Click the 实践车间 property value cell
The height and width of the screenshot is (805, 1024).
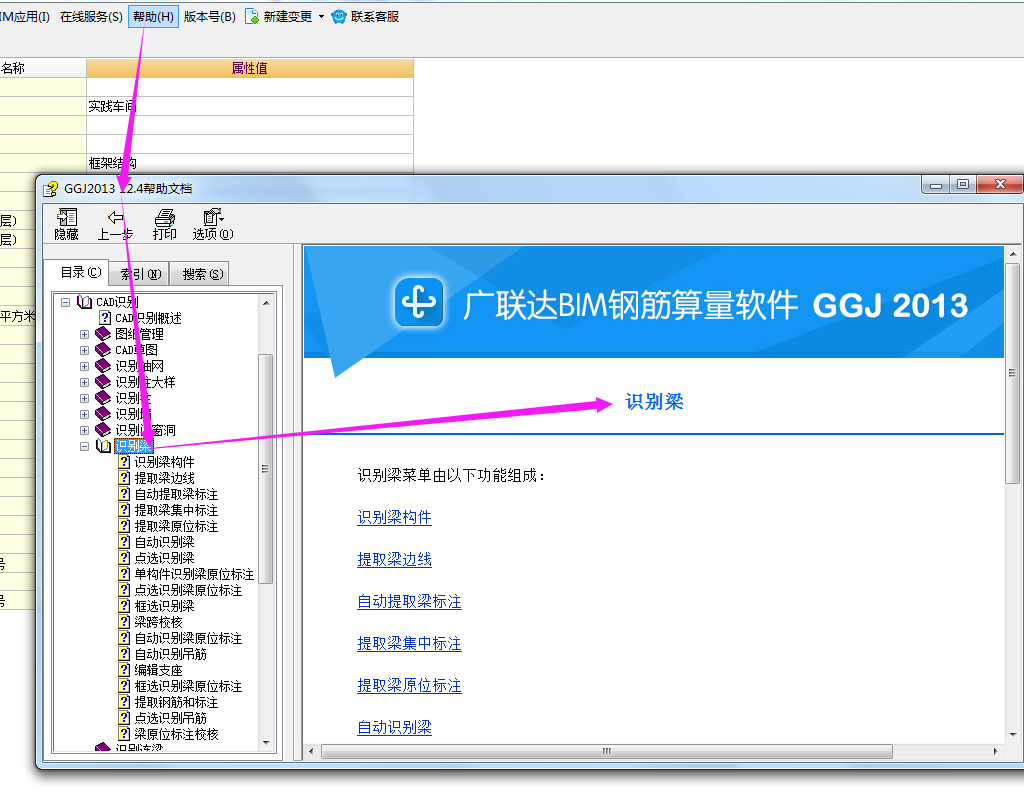click(249, 106)
